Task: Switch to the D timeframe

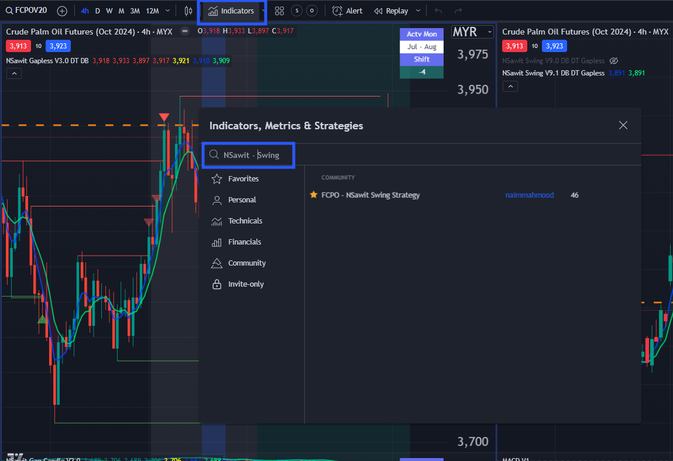Action: click(x=97, y=11)
